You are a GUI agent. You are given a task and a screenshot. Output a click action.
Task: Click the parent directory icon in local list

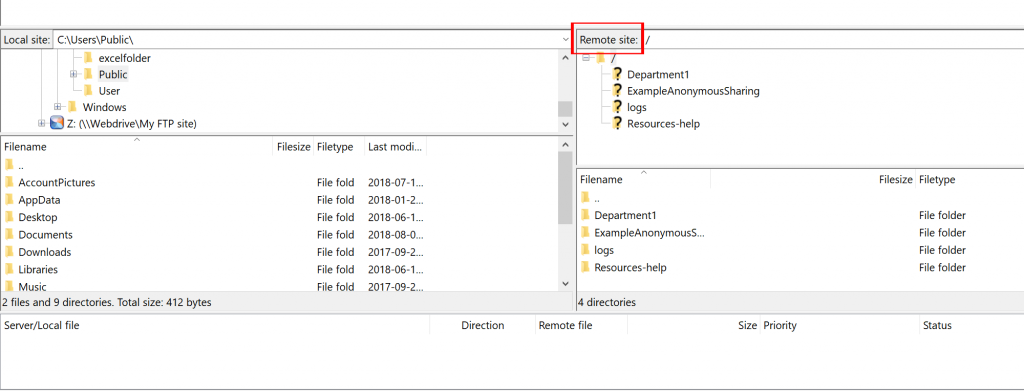point(9,165)
